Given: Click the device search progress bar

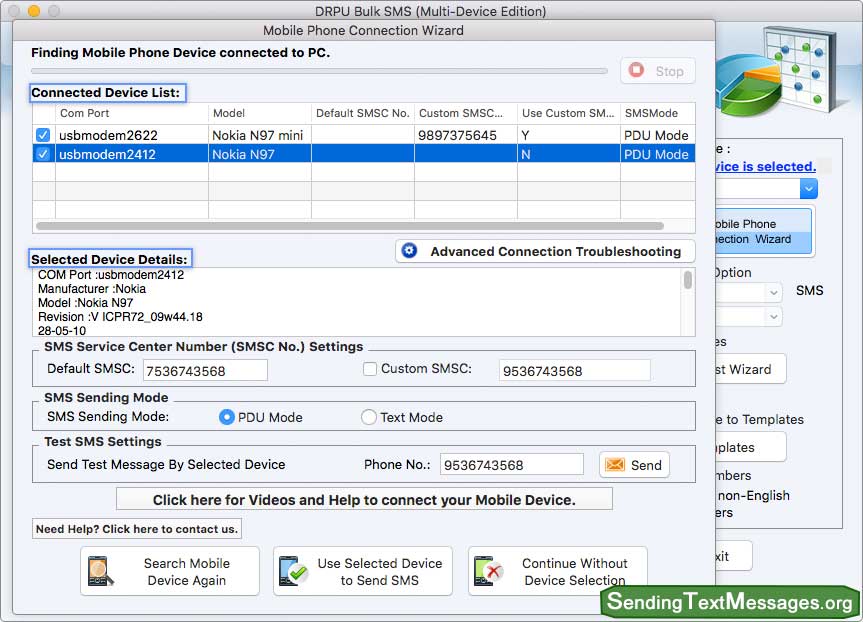Looking at the screenshot, I should [x=319, y=71].
